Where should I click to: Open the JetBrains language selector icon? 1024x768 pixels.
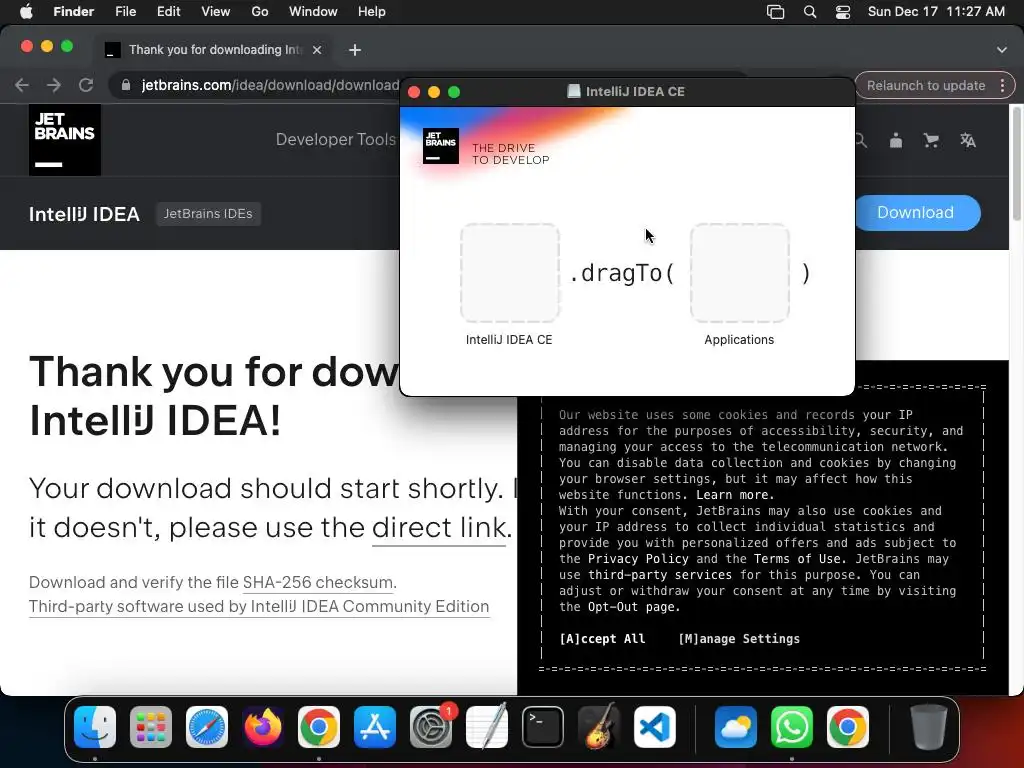968,140
